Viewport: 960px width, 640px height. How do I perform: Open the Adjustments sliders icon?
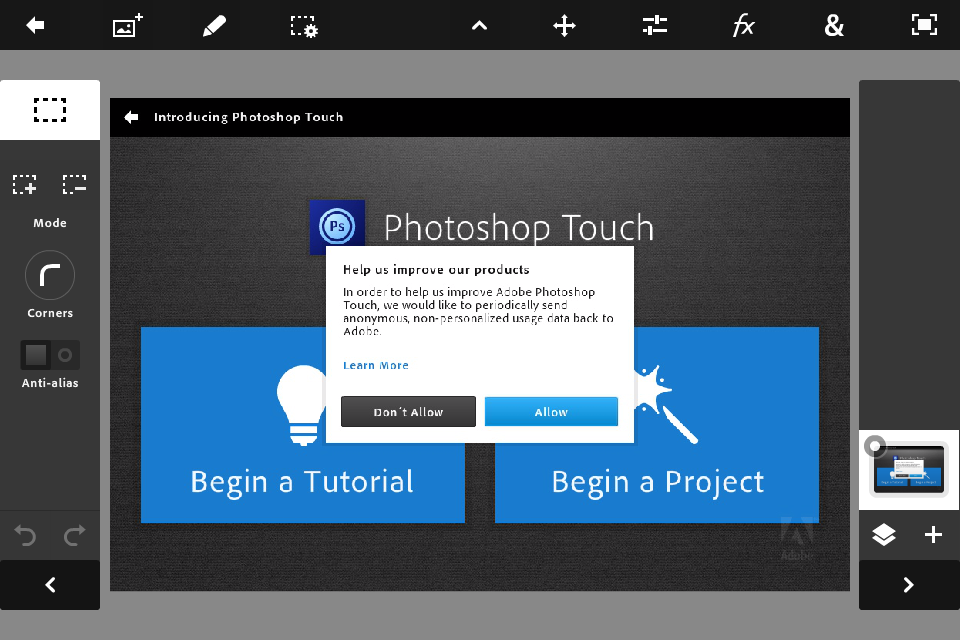point(654,25)
